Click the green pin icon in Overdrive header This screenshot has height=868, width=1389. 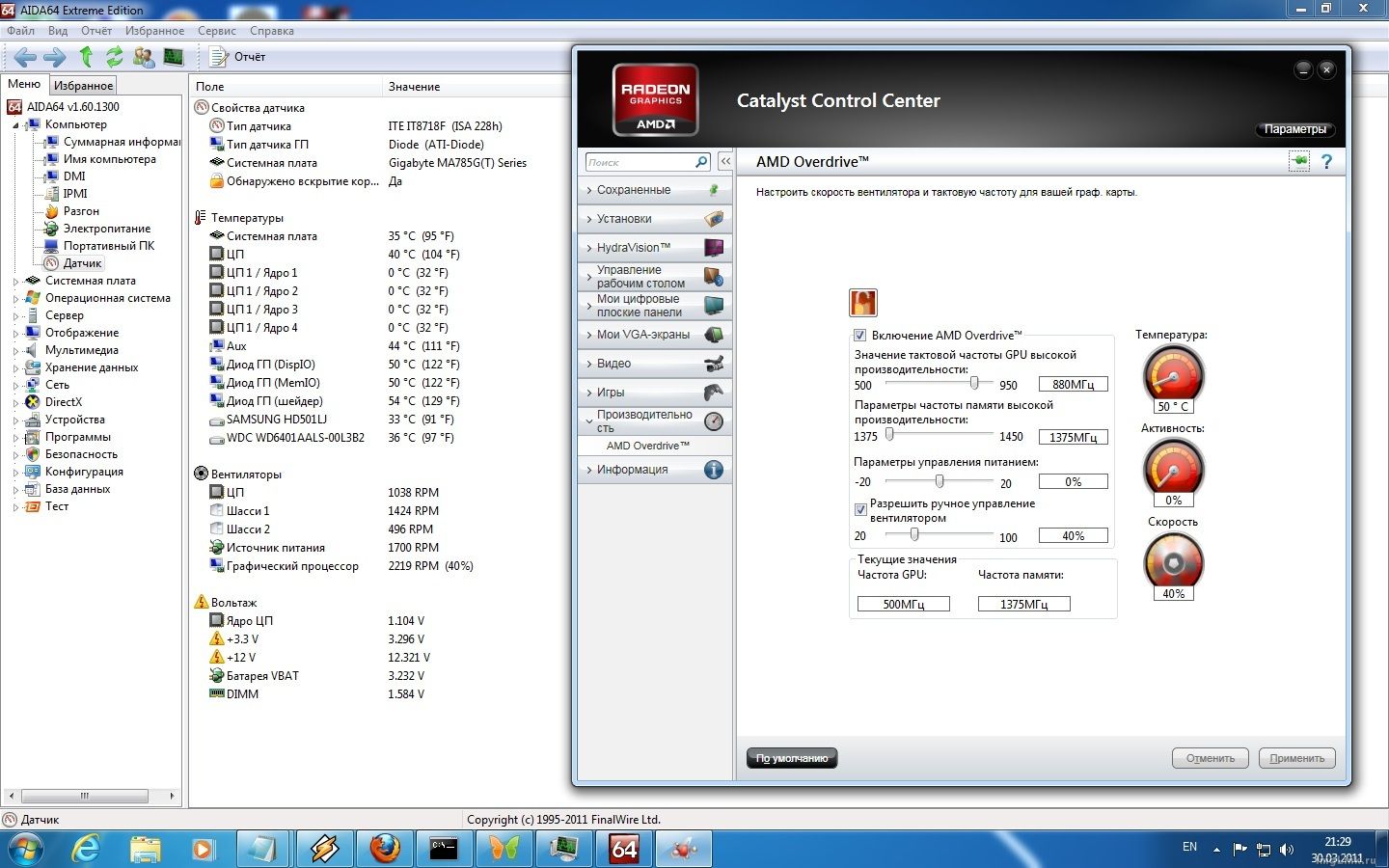click(1299, 161)
